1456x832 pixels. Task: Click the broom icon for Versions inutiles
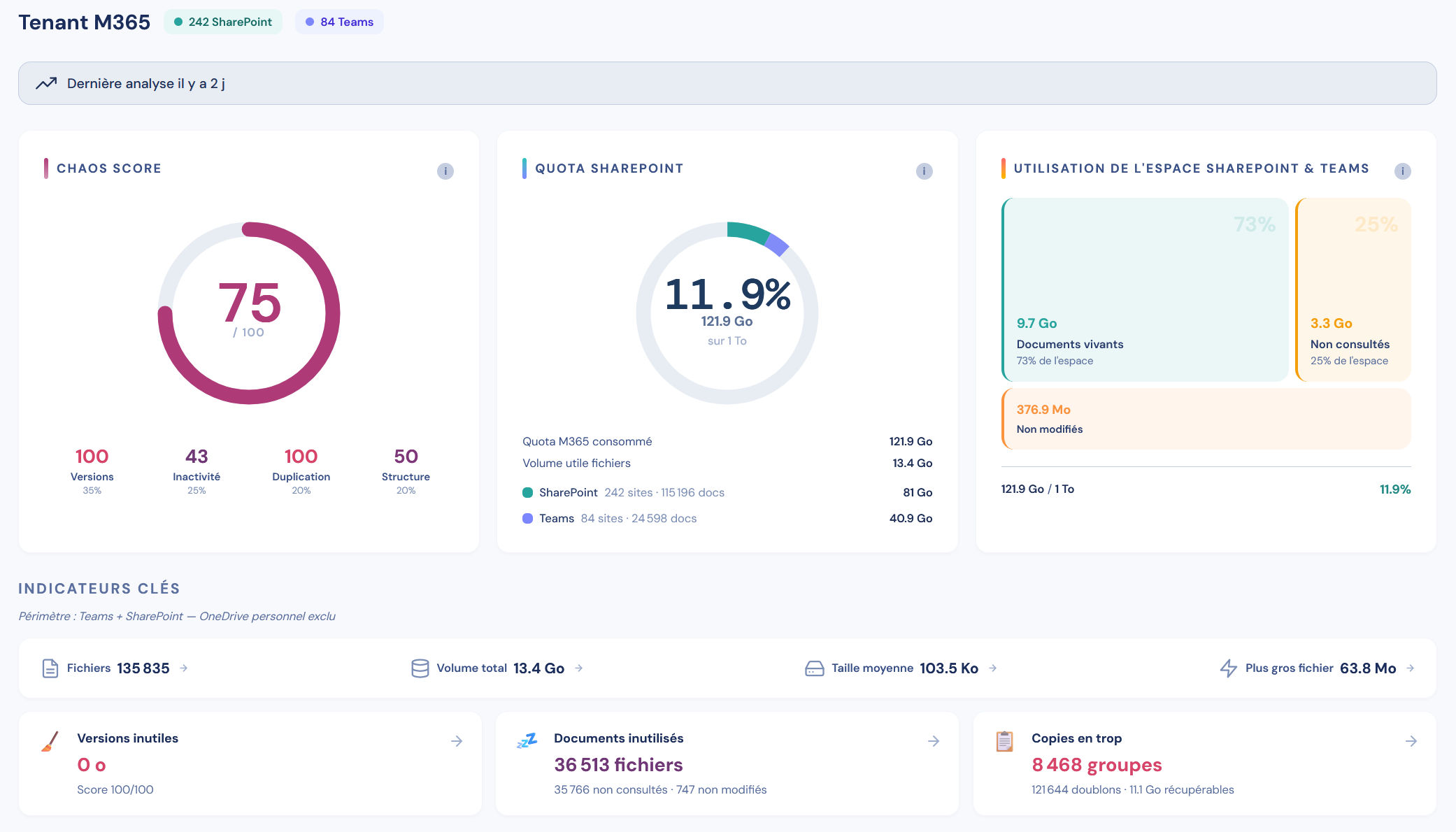(50, 741)
